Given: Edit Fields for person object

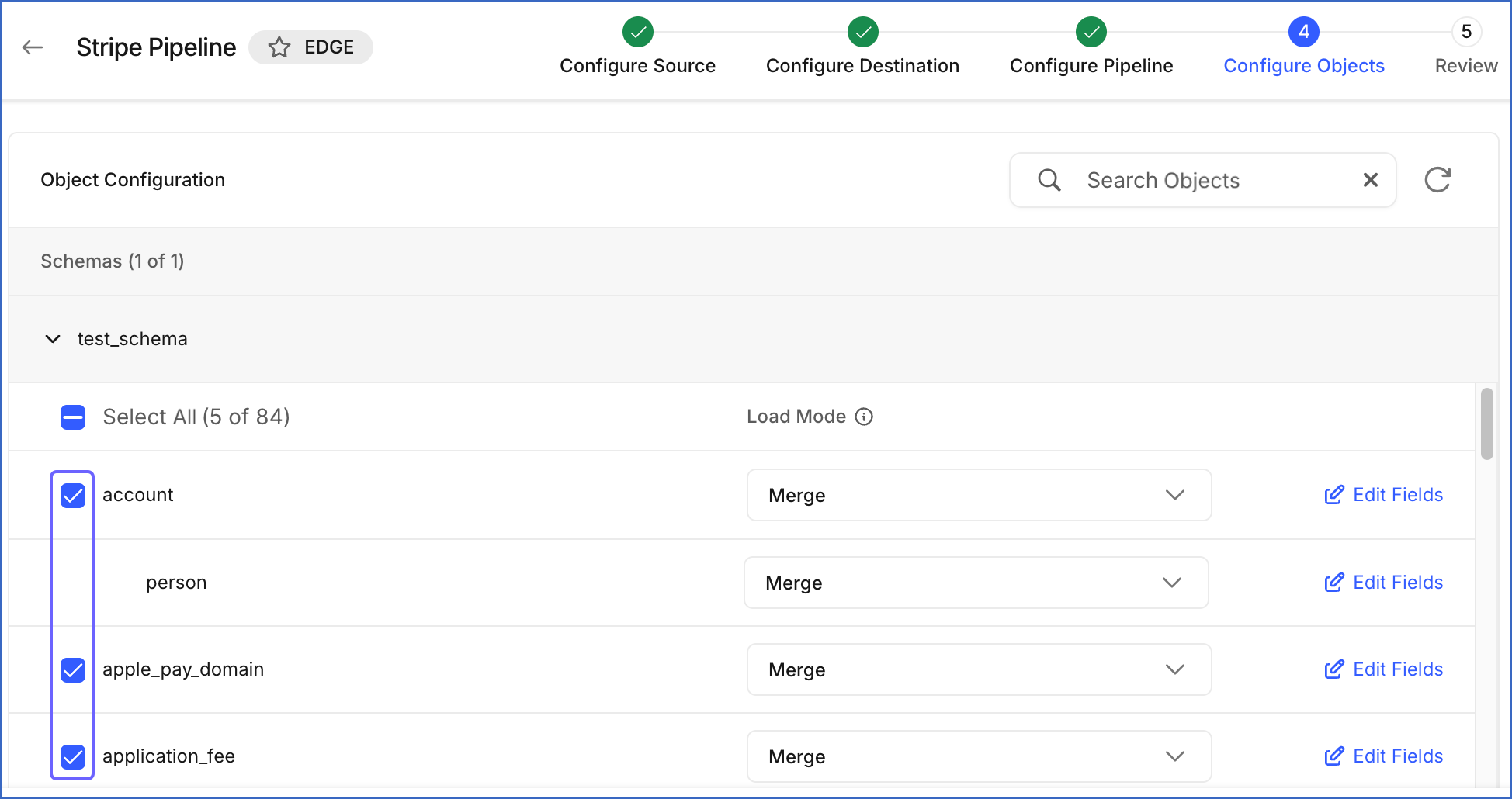Looking at the screenshot, I should click(x=1383, y=583).
